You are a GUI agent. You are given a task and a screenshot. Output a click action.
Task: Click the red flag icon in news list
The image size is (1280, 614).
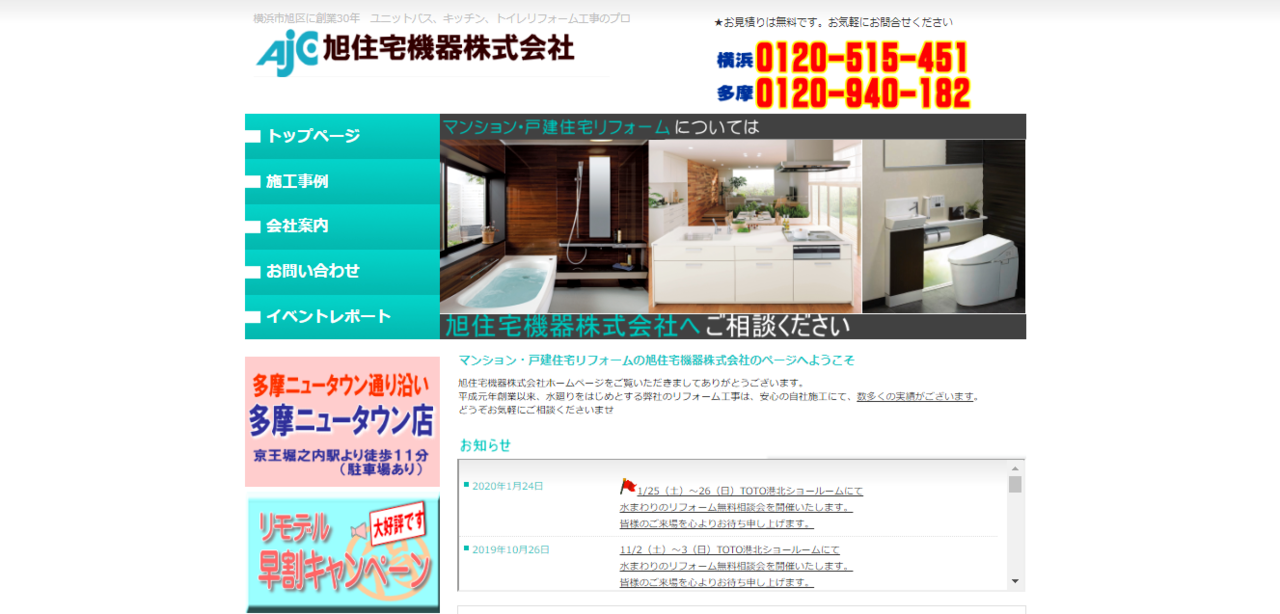click(x=628, y=486)
